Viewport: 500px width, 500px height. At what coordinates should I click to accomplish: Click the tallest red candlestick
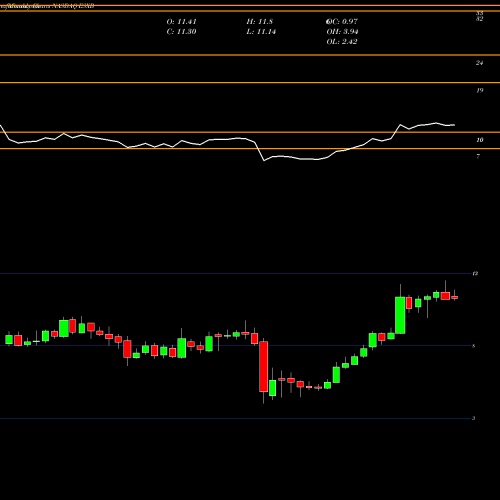[x=264, y=367]
